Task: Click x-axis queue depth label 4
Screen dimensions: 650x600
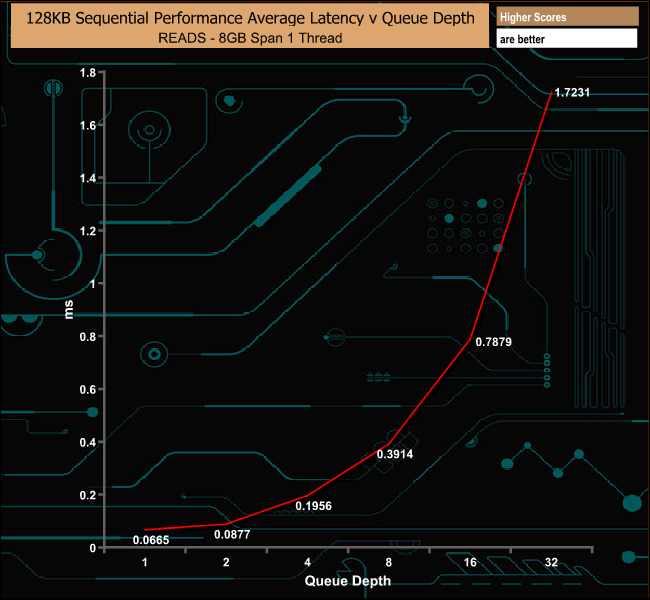Action: [307, 562]
